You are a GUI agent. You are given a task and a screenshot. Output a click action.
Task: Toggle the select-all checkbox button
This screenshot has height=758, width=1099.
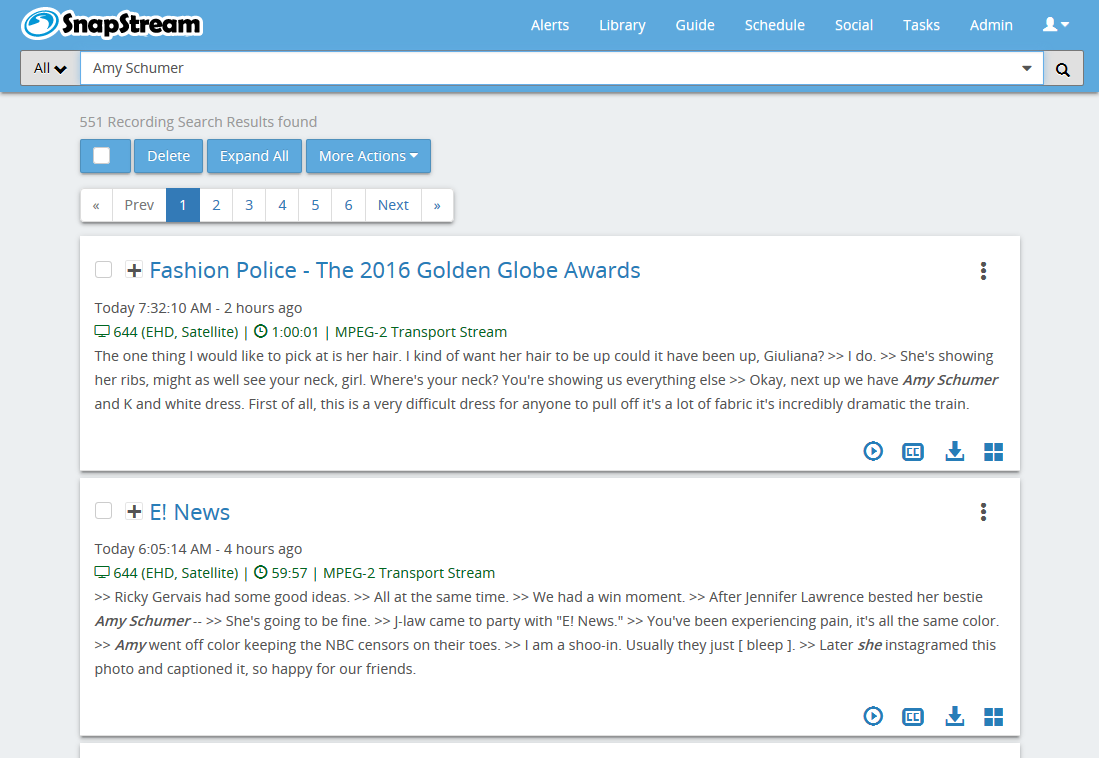point(103,156)
